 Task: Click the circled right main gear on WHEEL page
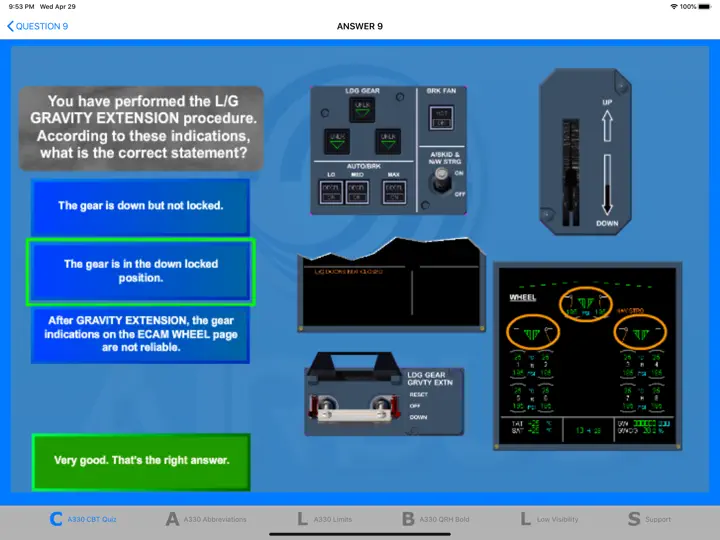click(x=640, y=332)
